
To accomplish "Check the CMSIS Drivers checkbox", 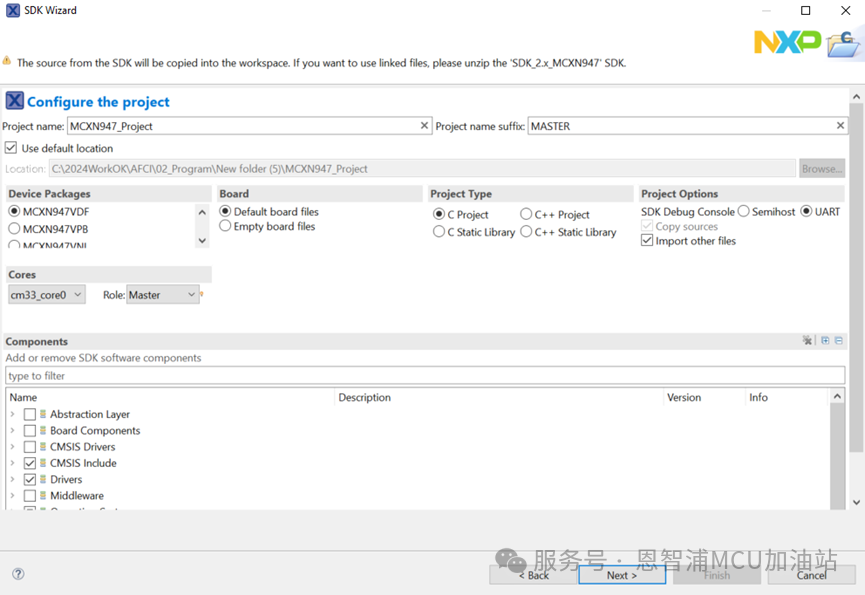I will click(x=30, y=447).
